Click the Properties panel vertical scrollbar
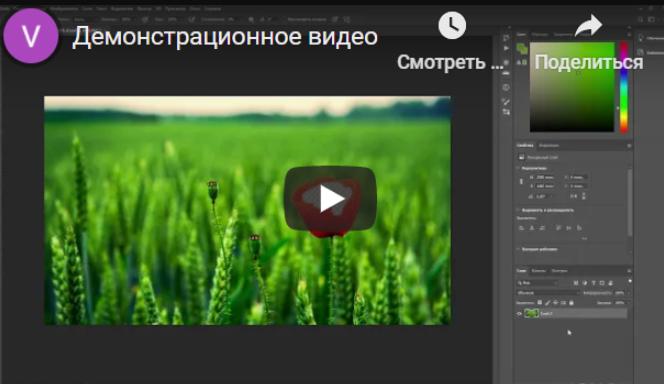 630,202
